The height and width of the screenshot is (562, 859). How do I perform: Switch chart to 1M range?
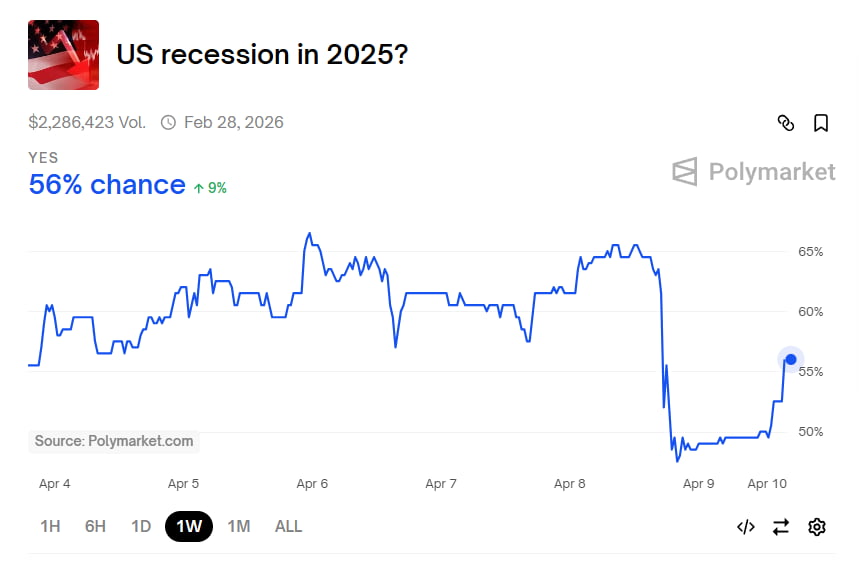point(238,526)
